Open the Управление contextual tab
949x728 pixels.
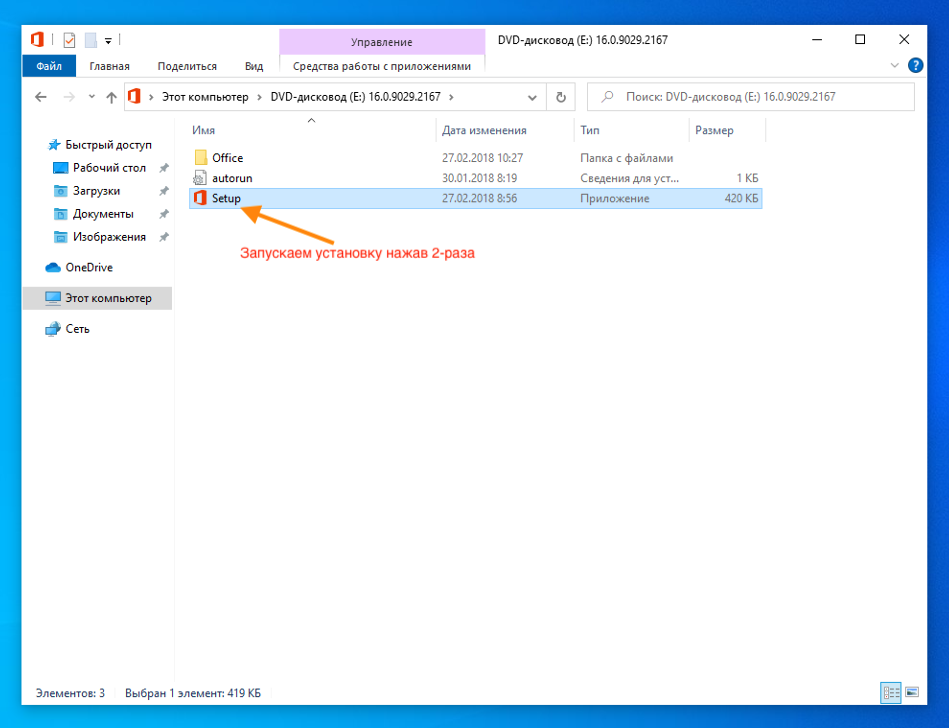click(382, 42)
